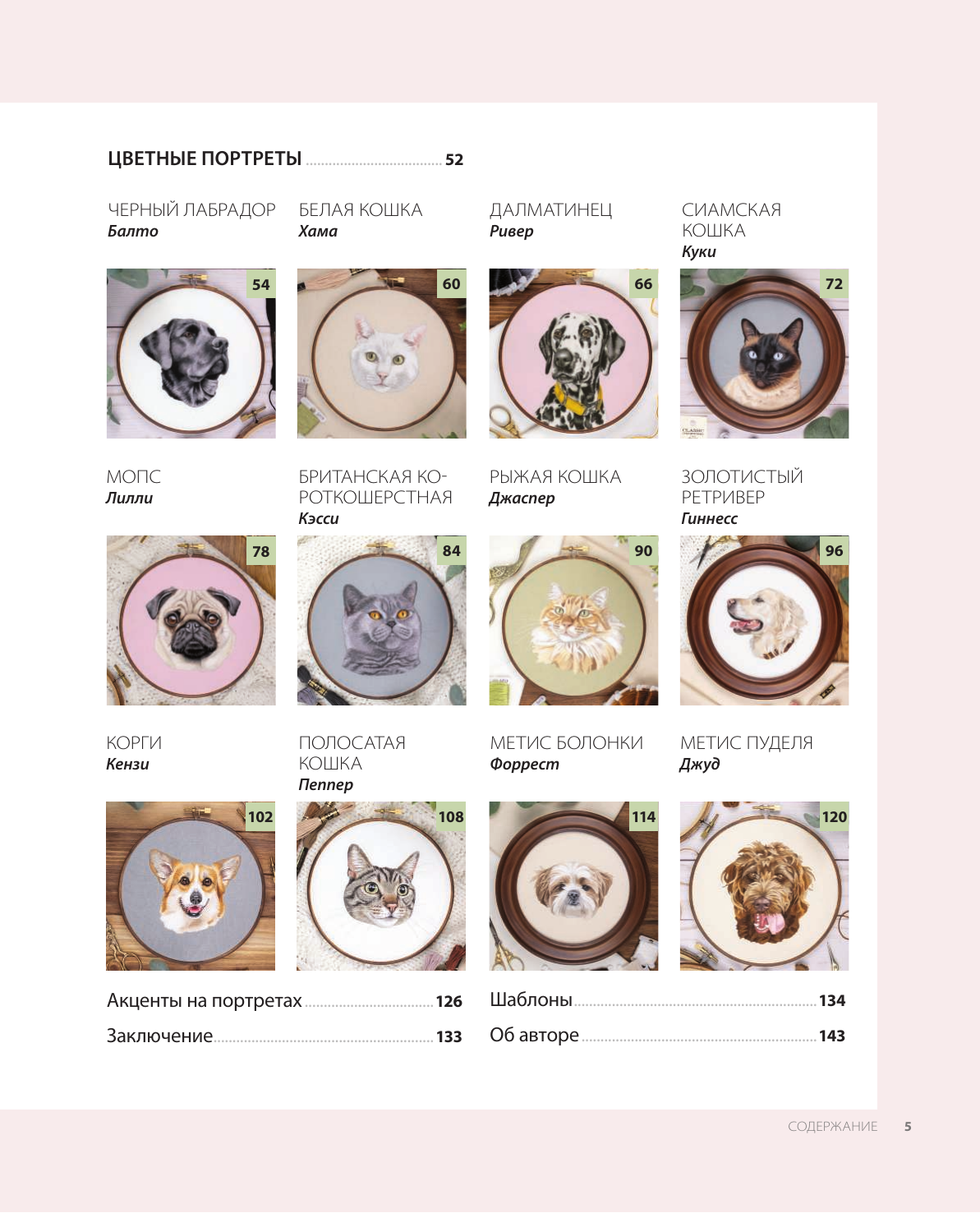Go to Акценты на портретах entry
Image resolution: width=980 pixels, height=1213 pixels.
click(x=284, y=1001)
